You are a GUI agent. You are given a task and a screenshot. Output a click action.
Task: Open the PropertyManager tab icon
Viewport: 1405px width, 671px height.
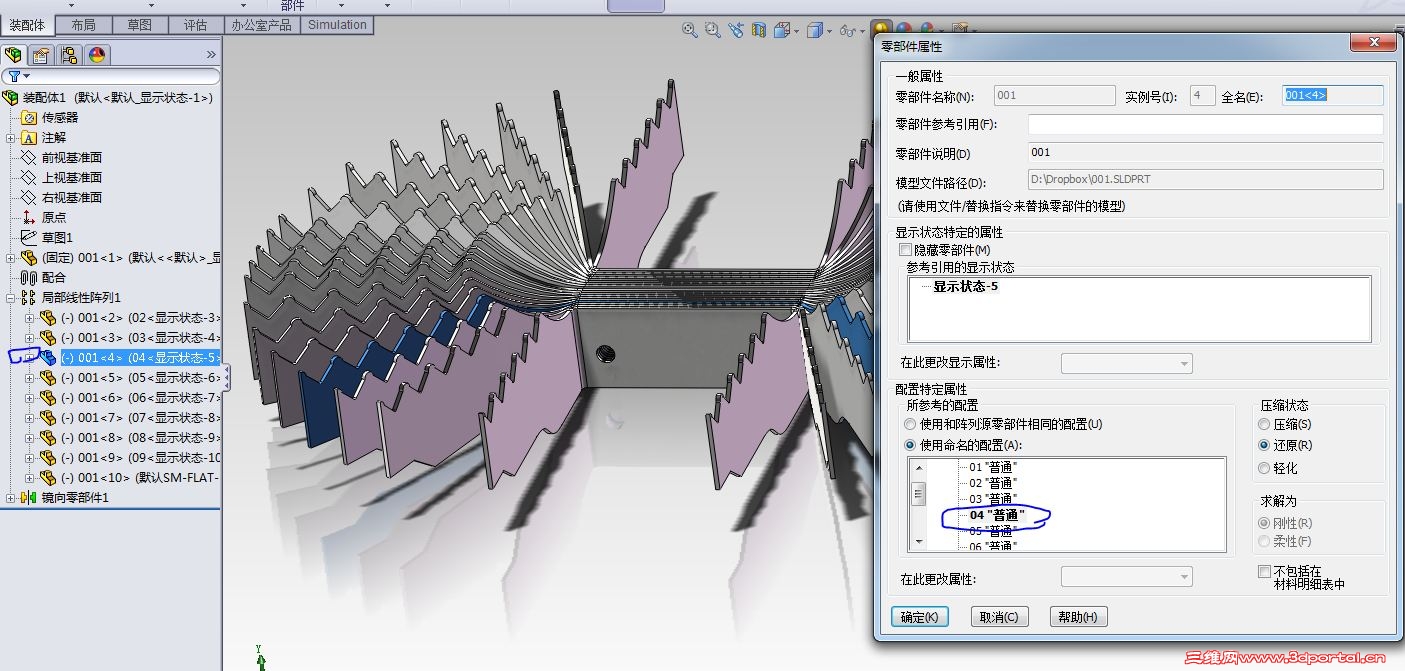[x=41, y=54]
